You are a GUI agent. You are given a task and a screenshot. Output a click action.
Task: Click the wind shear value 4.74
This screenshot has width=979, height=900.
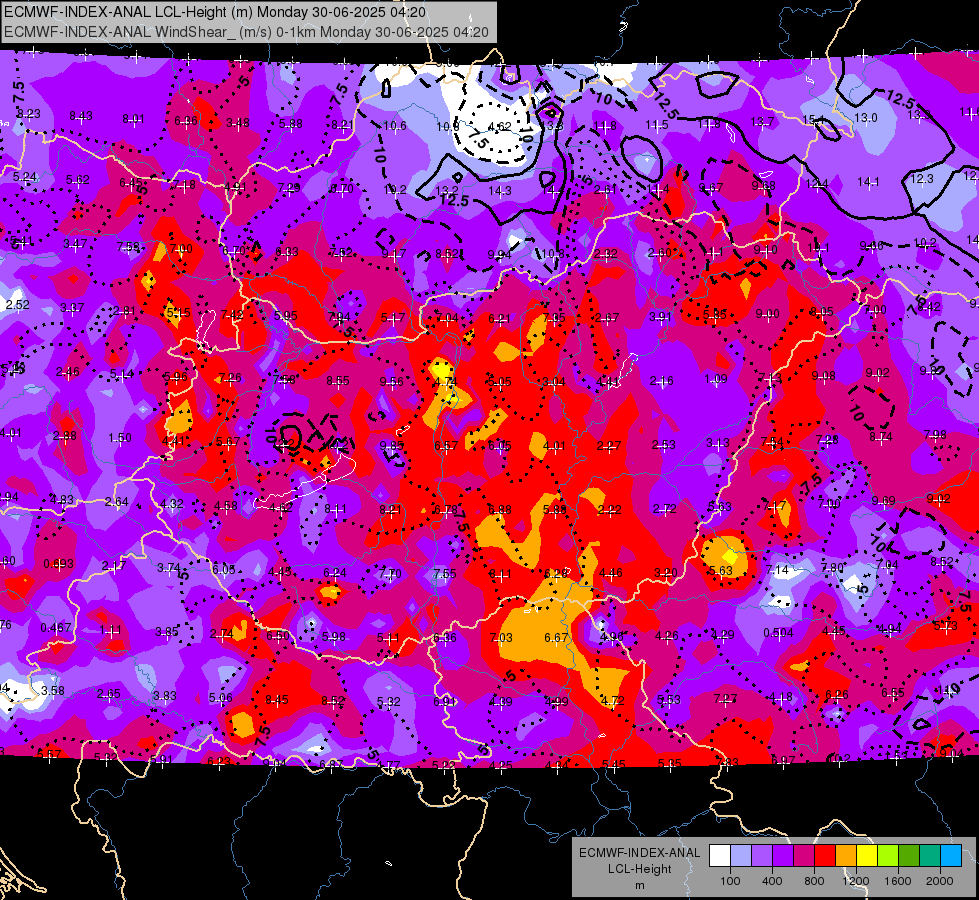tap(445, 382)
